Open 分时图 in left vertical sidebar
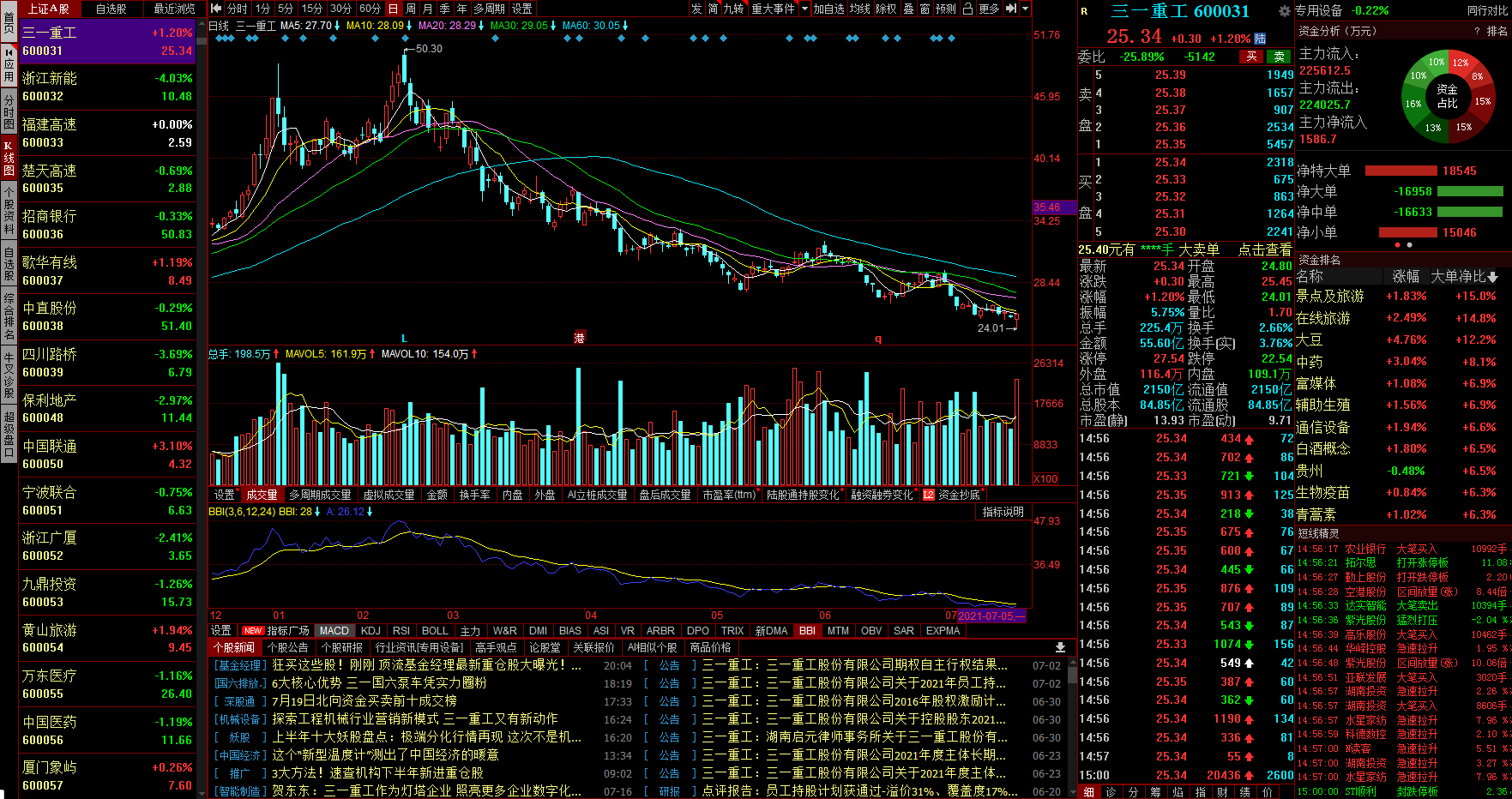This screenshot has width=1512, height=799. point(9,112)
